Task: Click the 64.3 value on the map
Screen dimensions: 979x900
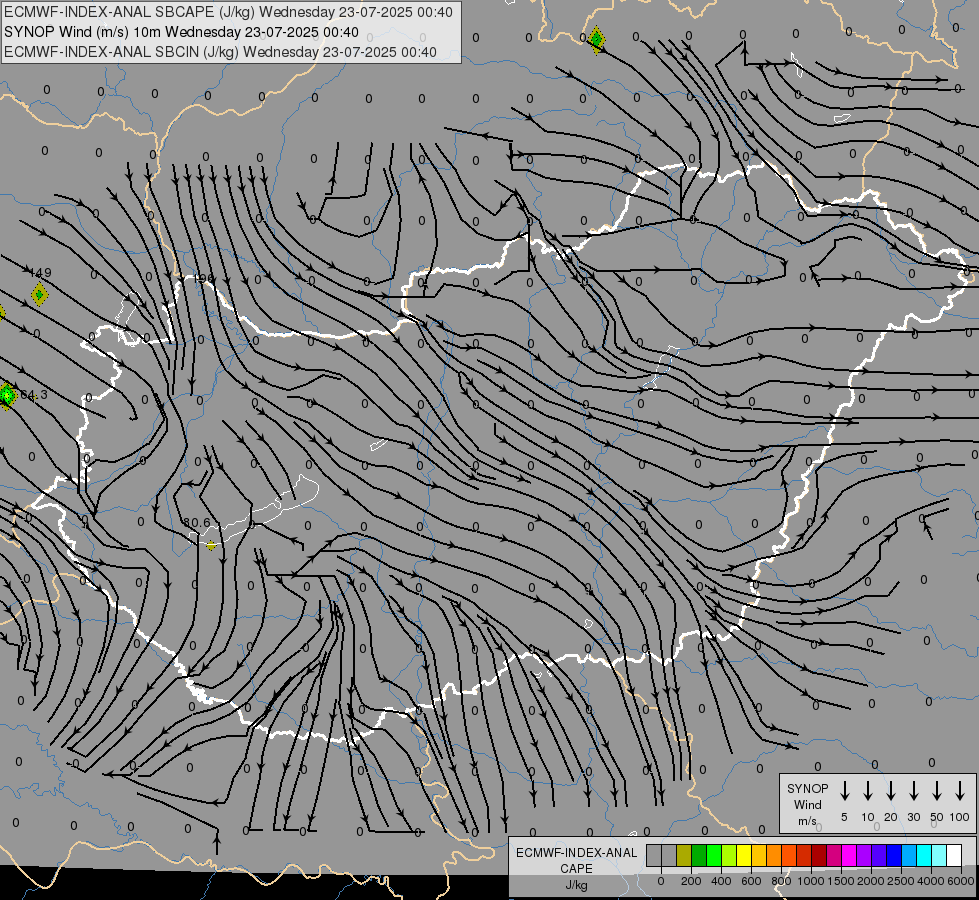Action: tap(34, 395)
